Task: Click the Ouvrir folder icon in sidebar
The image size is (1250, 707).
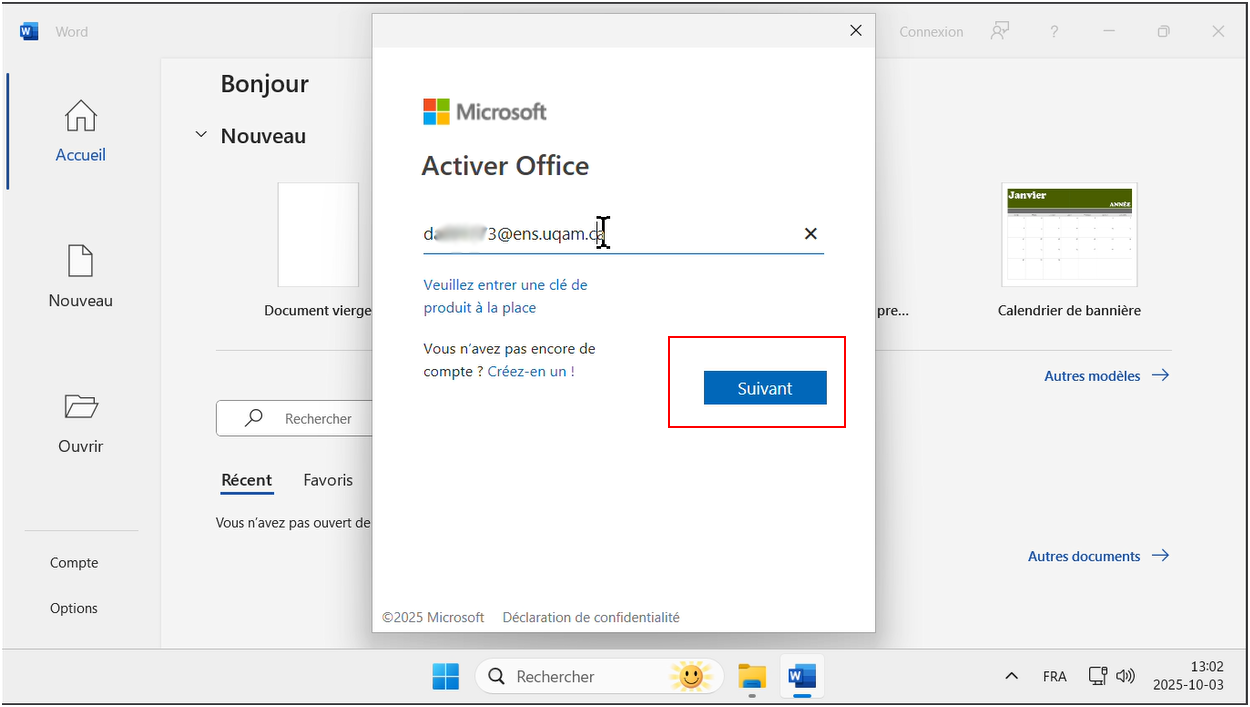Action: pyautogui.click(x=80, y=407)
